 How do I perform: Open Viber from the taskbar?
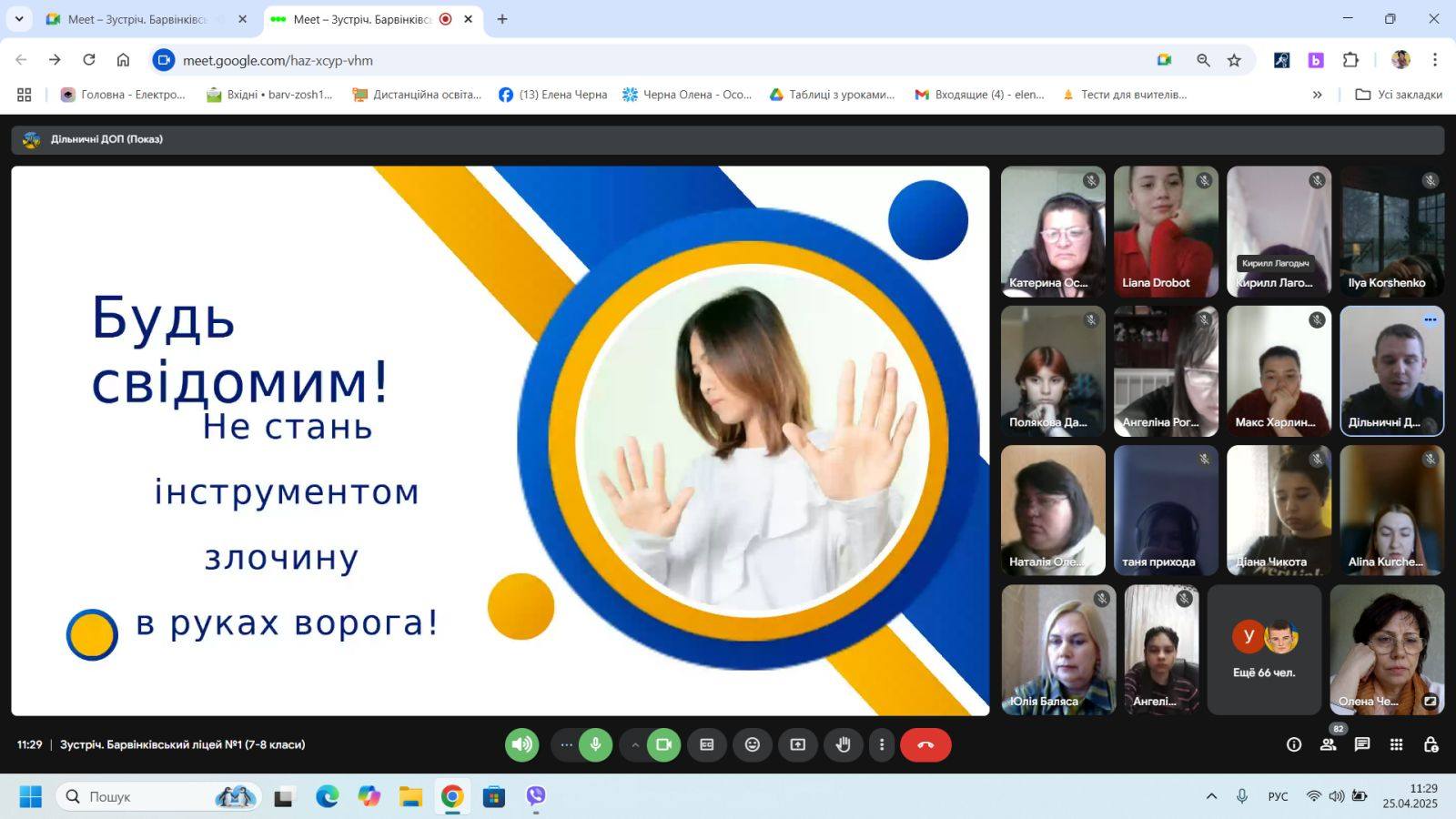pos(536,796)
